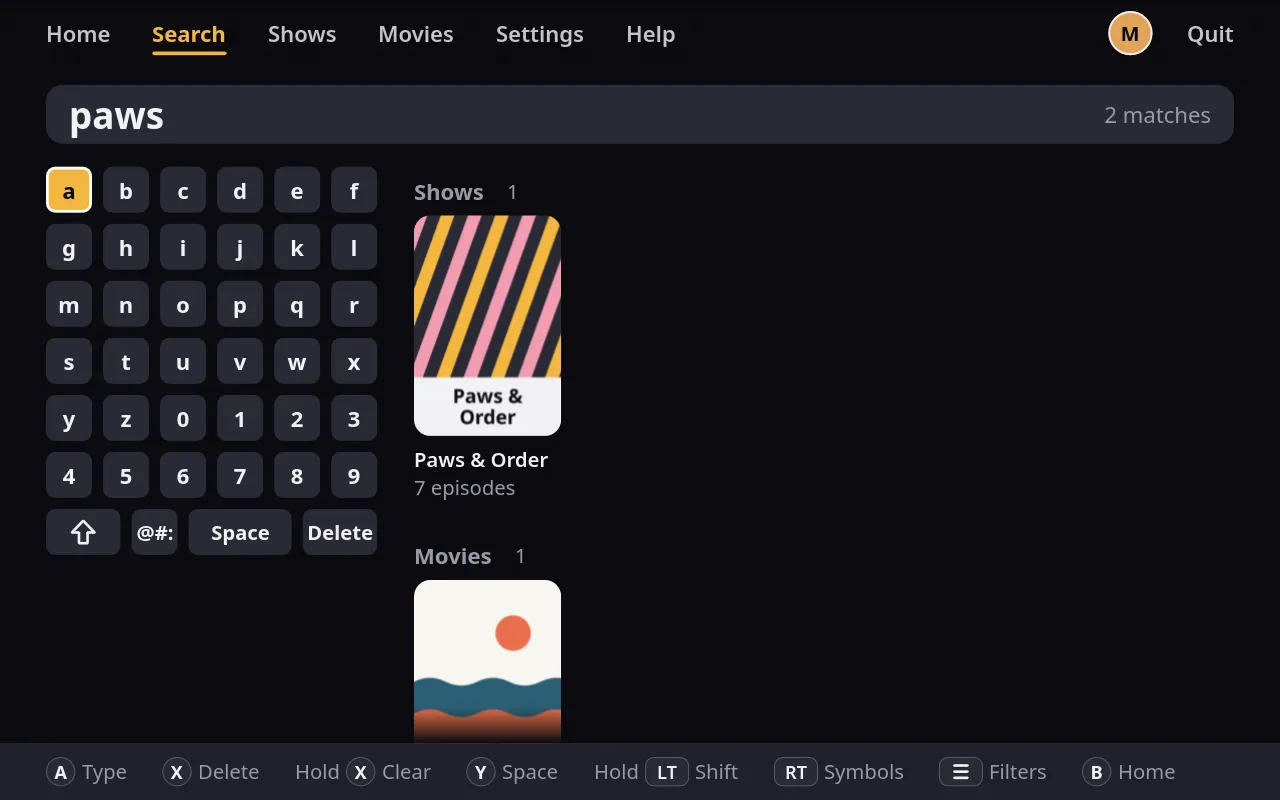Click the Delete key on keyboard
1280x800 pixels.
tap(340, 532)
